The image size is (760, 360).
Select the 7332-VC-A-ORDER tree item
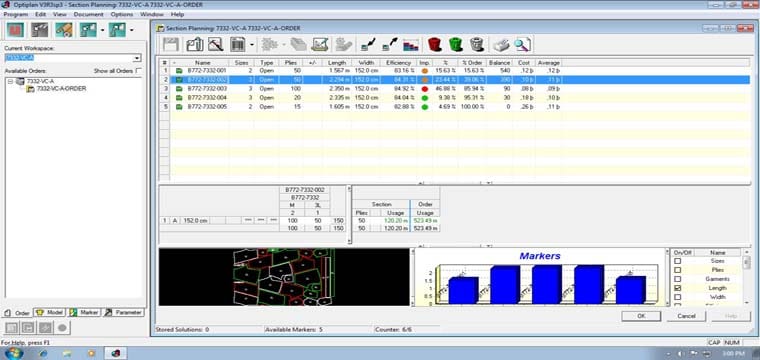point(62,89)
